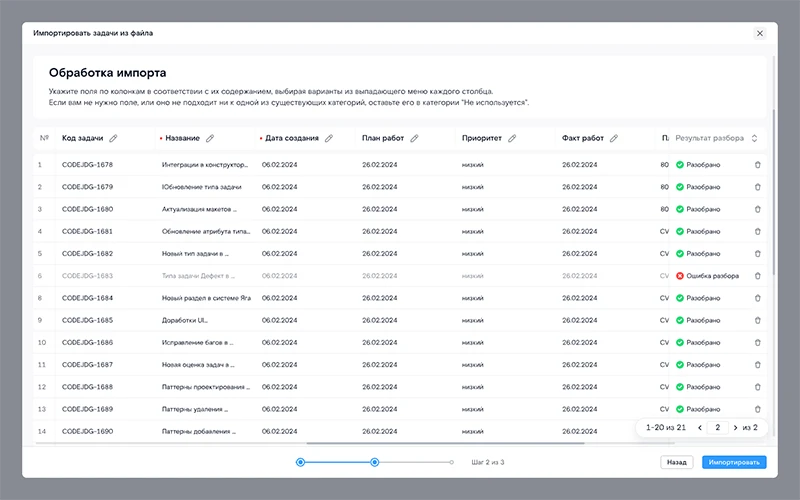Click the first step progress marker
This screenshot has width=800, height=500.
(300, 462)
